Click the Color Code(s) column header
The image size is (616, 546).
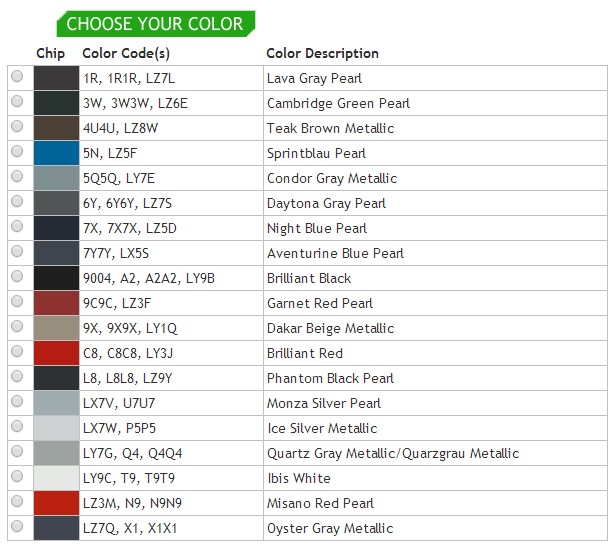pyautogui.click(x=126, y=53)
